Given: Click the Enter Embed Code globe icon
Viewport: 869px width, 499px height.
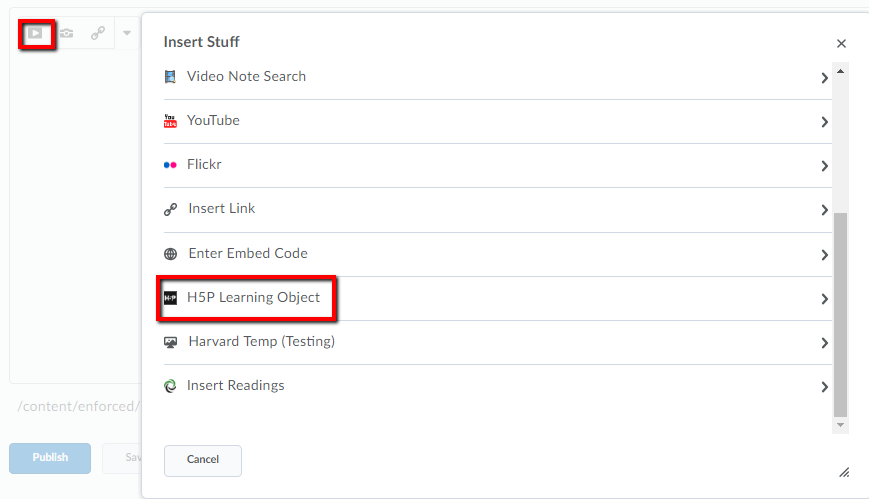Looking at the screenshot, I should click(170, 254).
